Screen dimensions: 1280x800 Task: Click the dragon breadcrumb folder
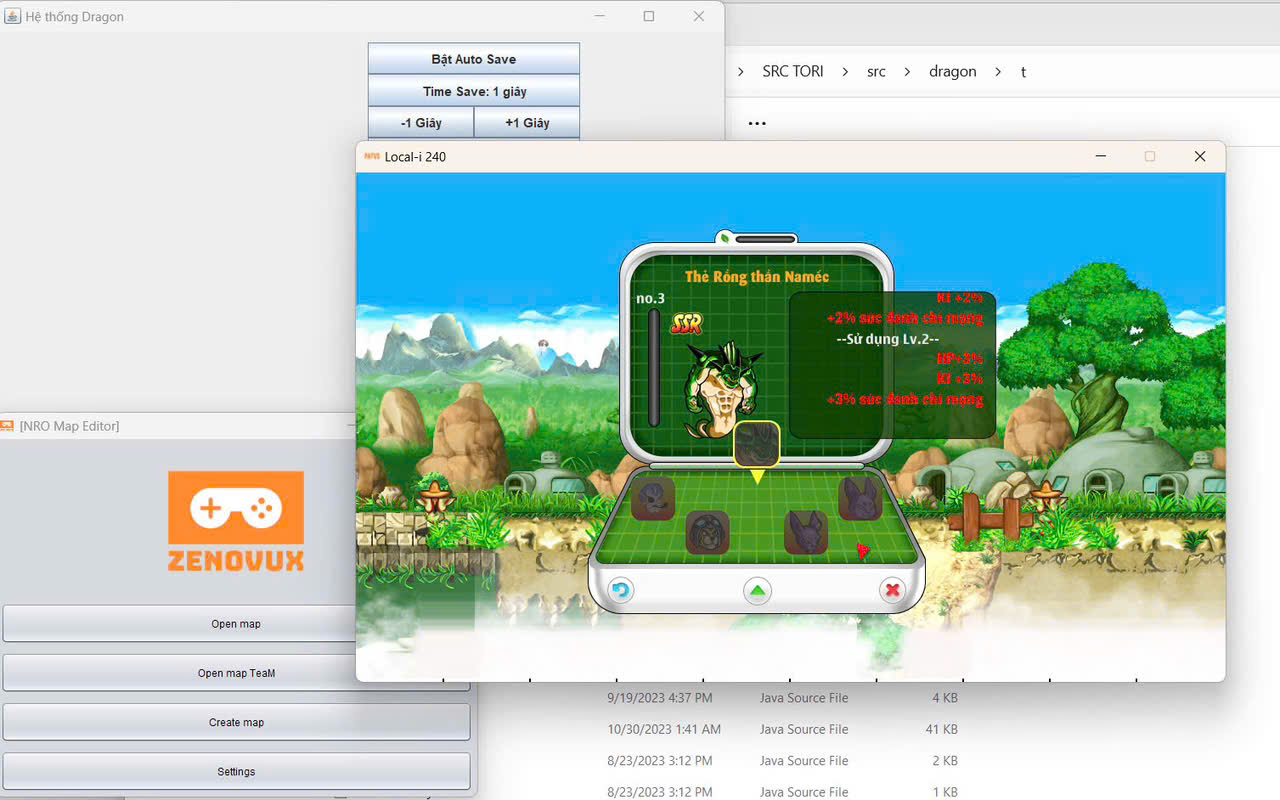(952, 72)
